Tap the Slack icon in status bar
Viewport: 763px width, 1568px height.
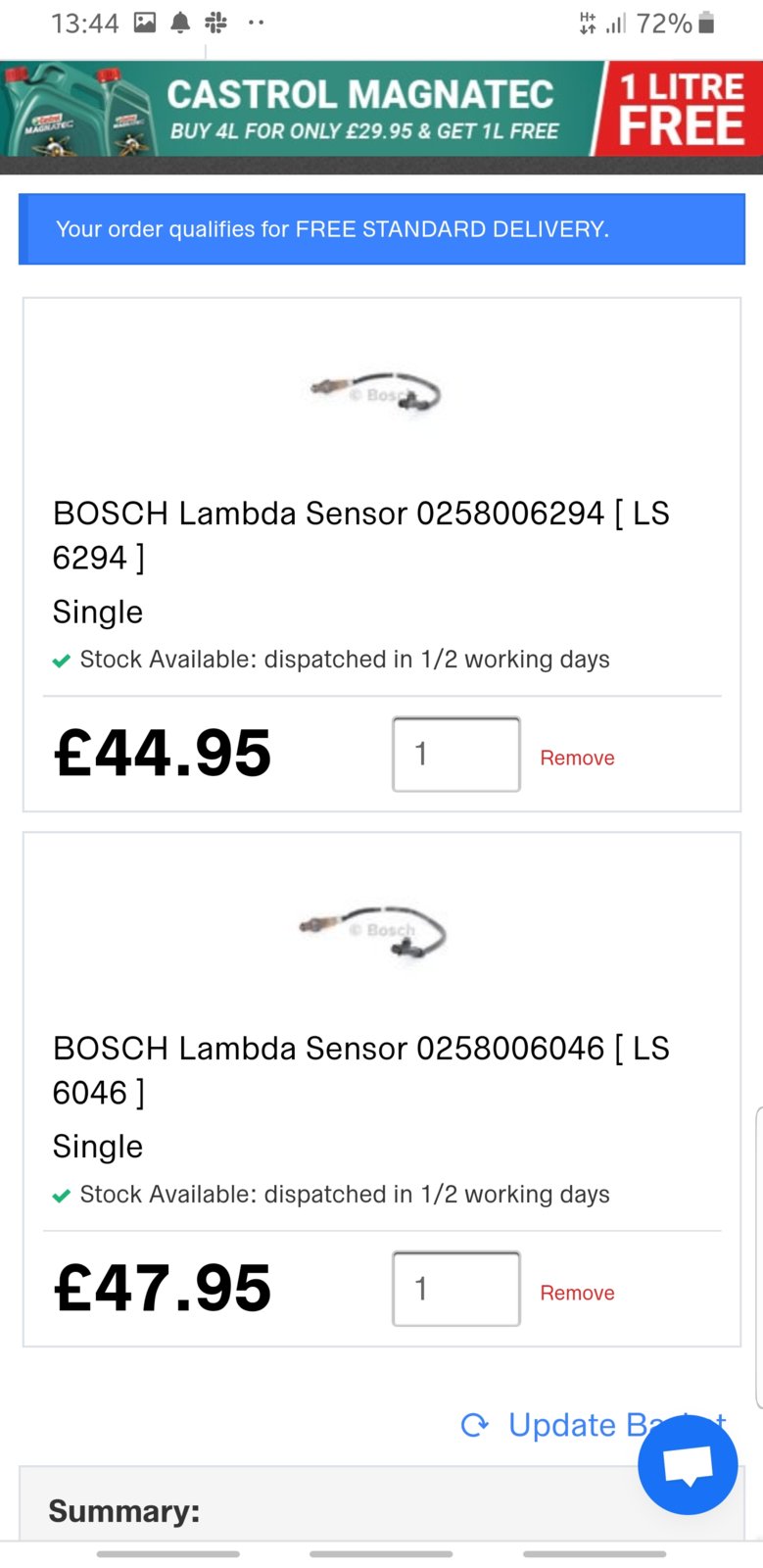[x=216, y=23]
